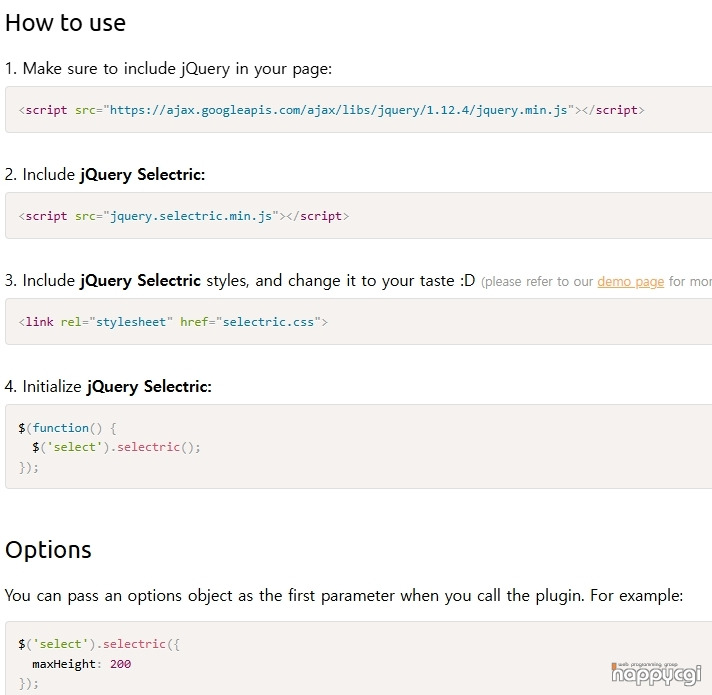Screen dimensions: 712x695
Task: Click 'selectric.css' in link snippet
Action: (268, 322)
